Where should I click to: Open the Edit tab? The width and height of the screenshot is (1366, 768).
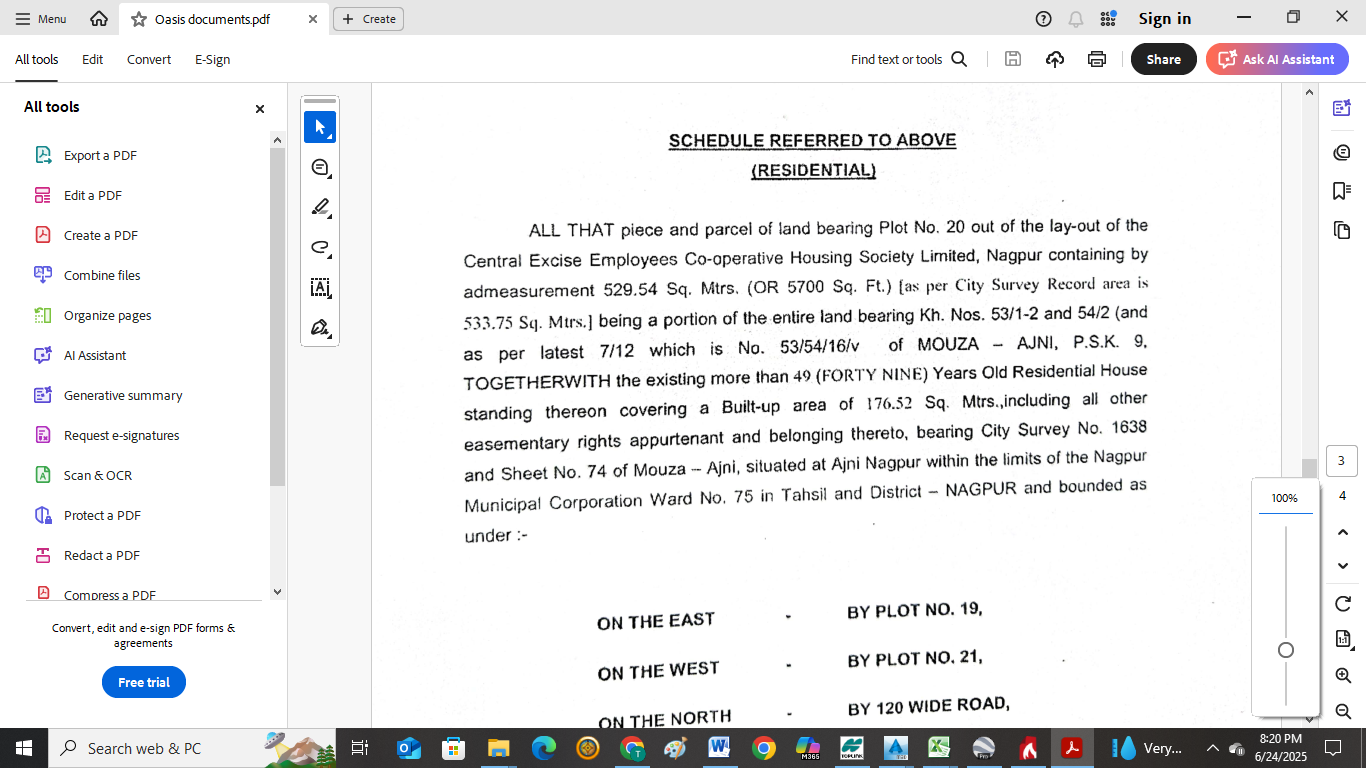[93, 60]
